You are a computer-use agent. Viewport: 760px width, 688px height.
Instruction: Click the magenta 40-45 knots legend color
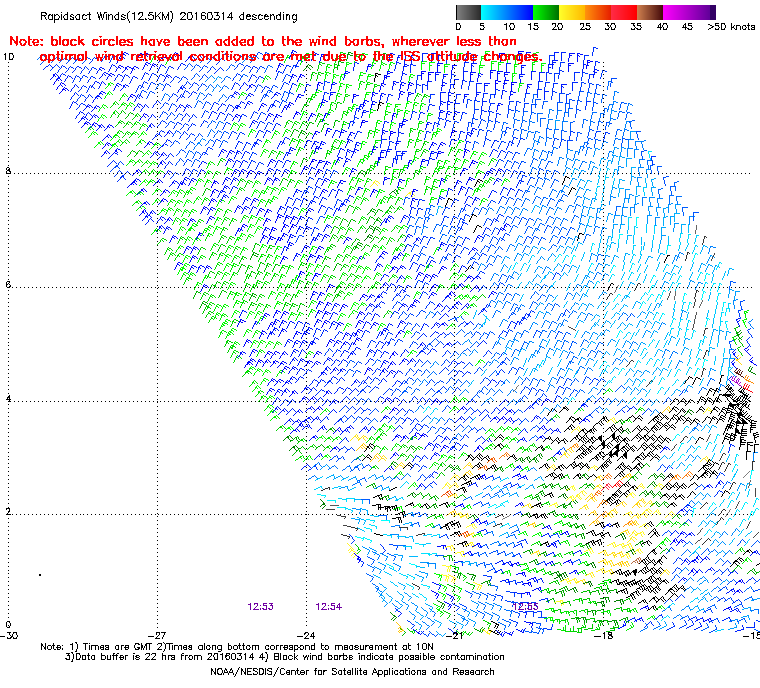[x=676, y=12]
